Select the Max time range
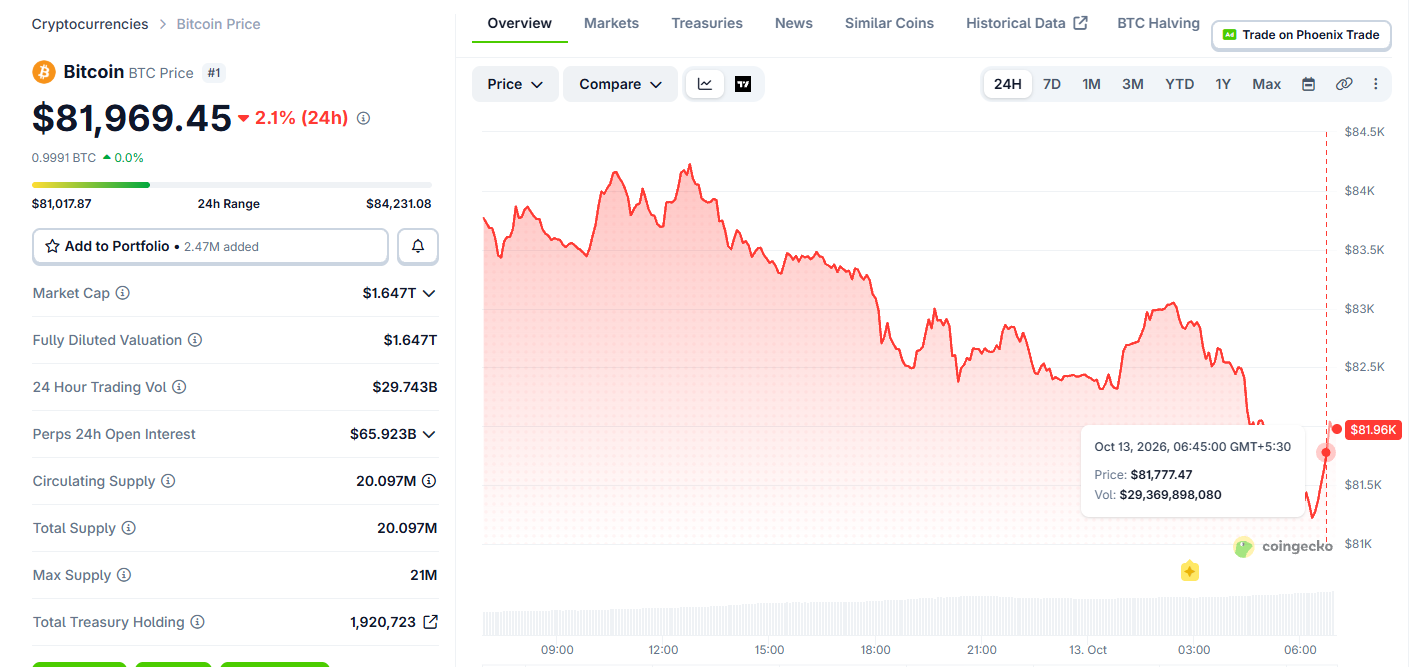Screen dimensions: 1411x667 tap(1267, 84)
